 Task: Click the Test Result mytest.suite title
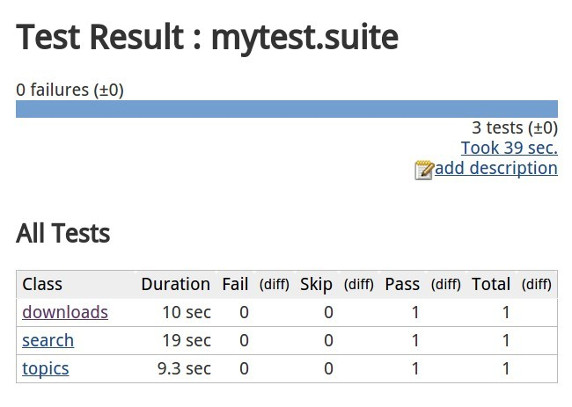tap(207, 38)
